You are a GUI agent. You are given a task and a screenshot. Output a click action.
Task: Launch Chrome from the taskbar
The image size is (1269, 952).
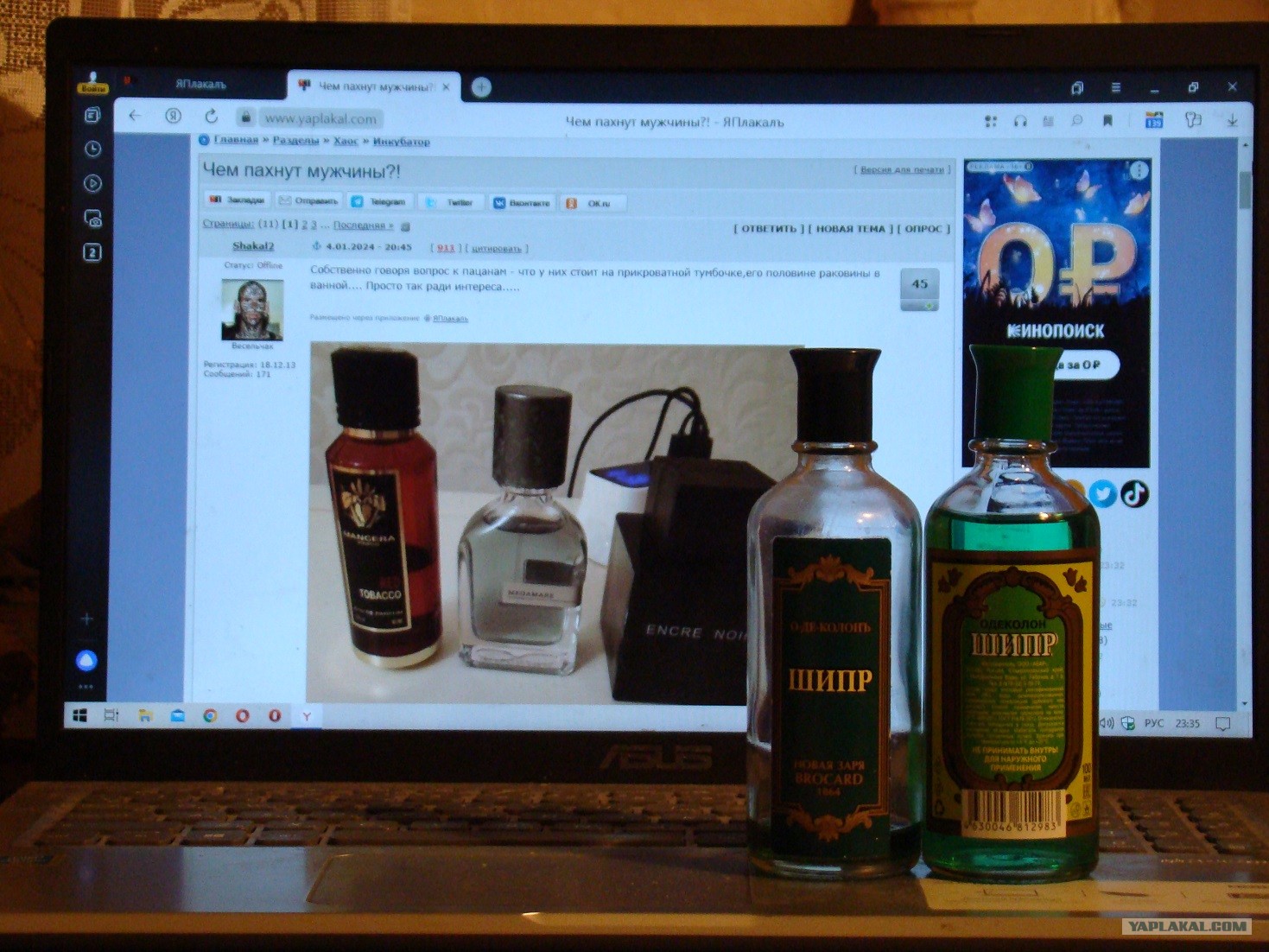209,715
